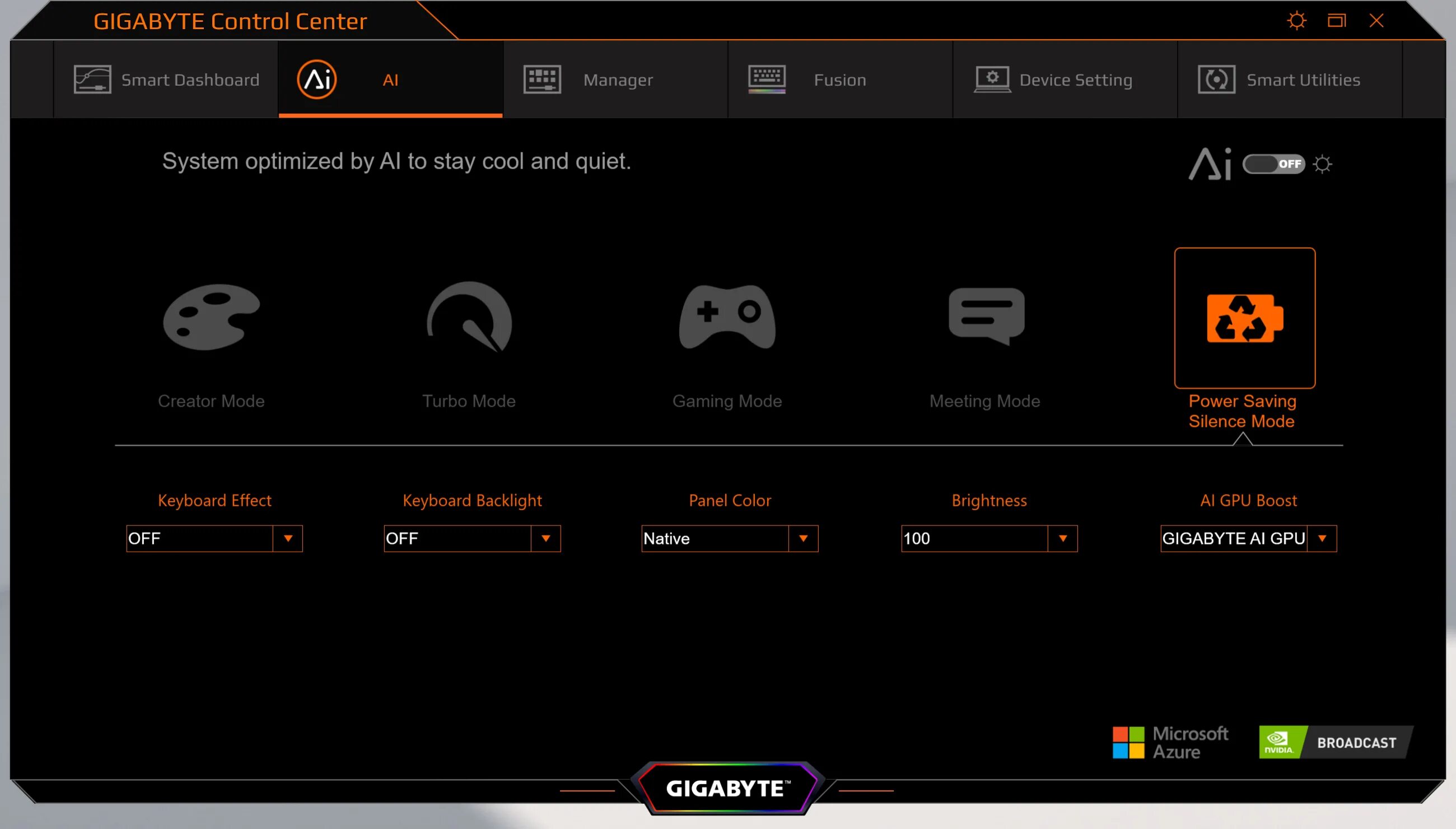
Task: Go to the Device Setting tab
Action: click(1065, 80)
